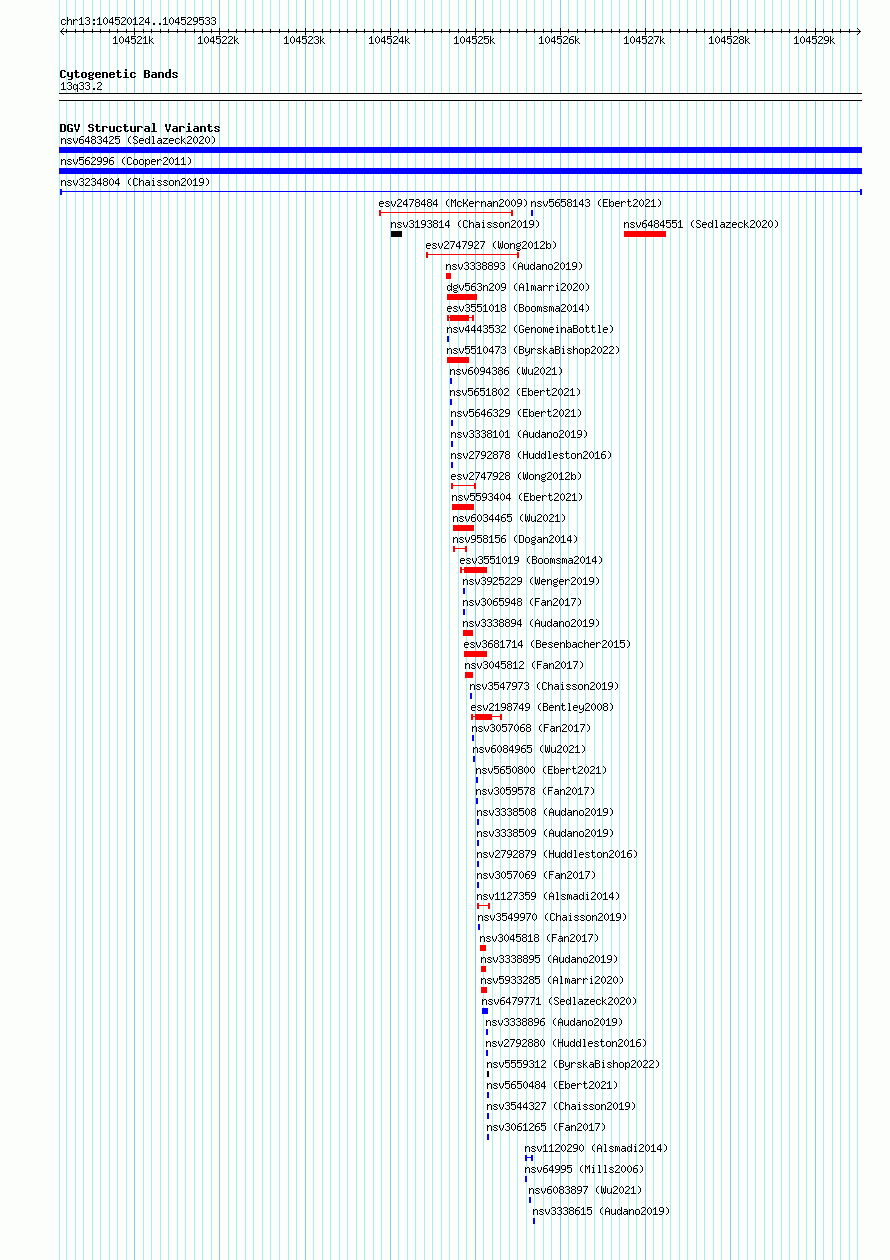Click the chr13:104520124..104529533 coordinates text
Viewport: 890px width, 1260px height.
pyautogui.click(x=138, y=21)
